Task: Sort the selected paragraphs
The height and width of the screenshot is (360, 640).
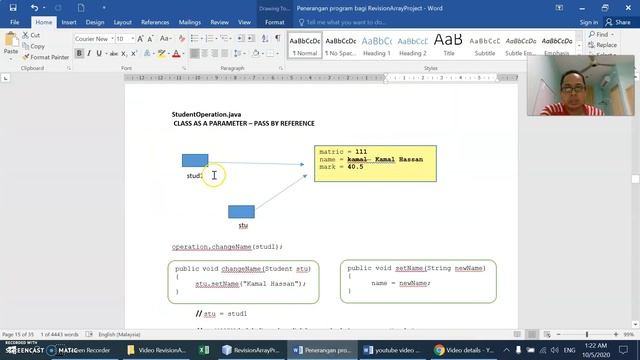Action: click(264, 38)
